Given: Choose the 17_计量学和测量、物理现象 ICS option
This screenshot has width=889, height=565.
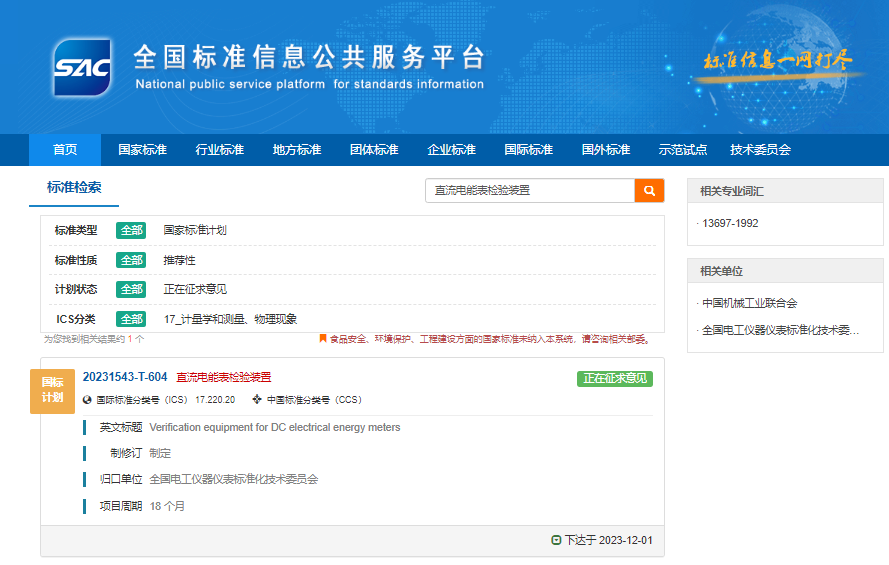Looking at the screenshot, I should (230, 319).
